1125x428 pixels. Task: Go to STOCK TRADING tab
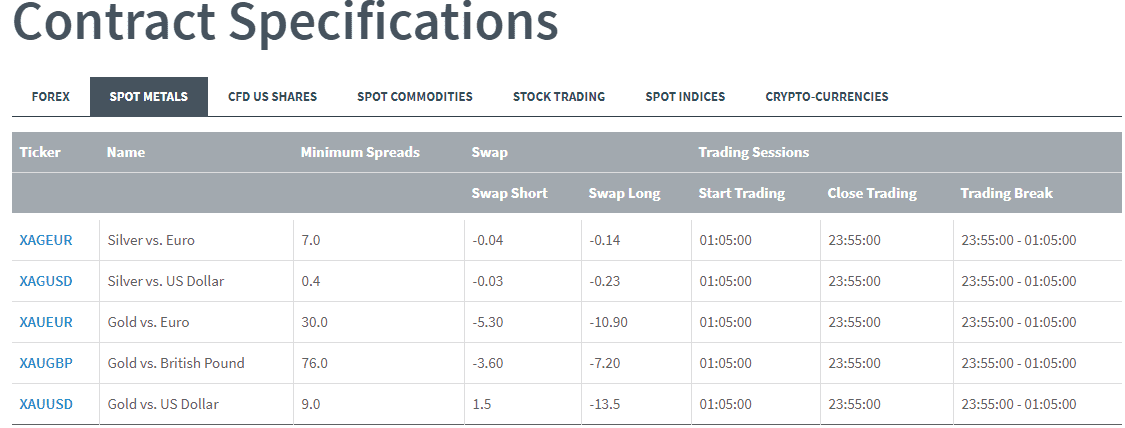tap(559, 97)
